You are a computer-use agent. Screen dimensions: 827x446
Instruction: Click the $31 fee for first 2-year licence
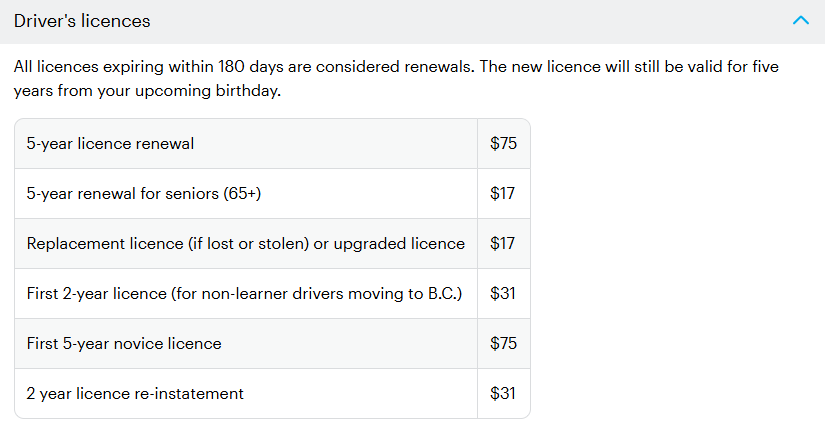coord(503,294)
